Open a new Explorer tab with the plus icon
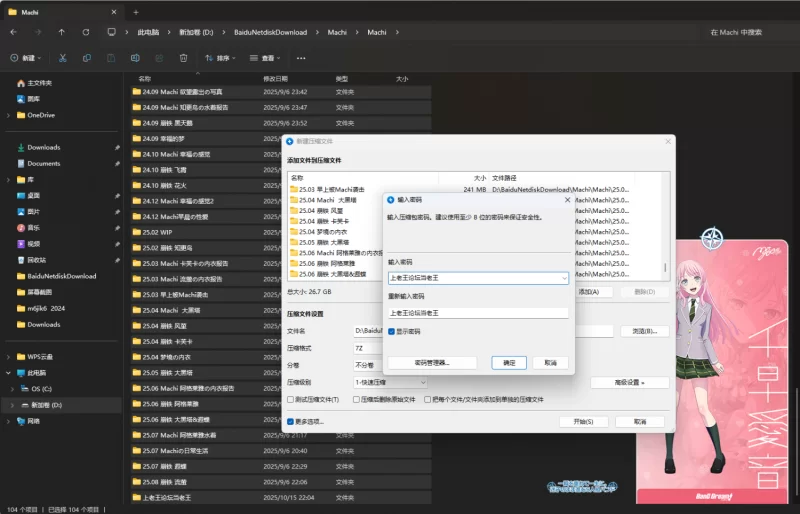This screenshot has height=514, width=800. click(136, 12)
